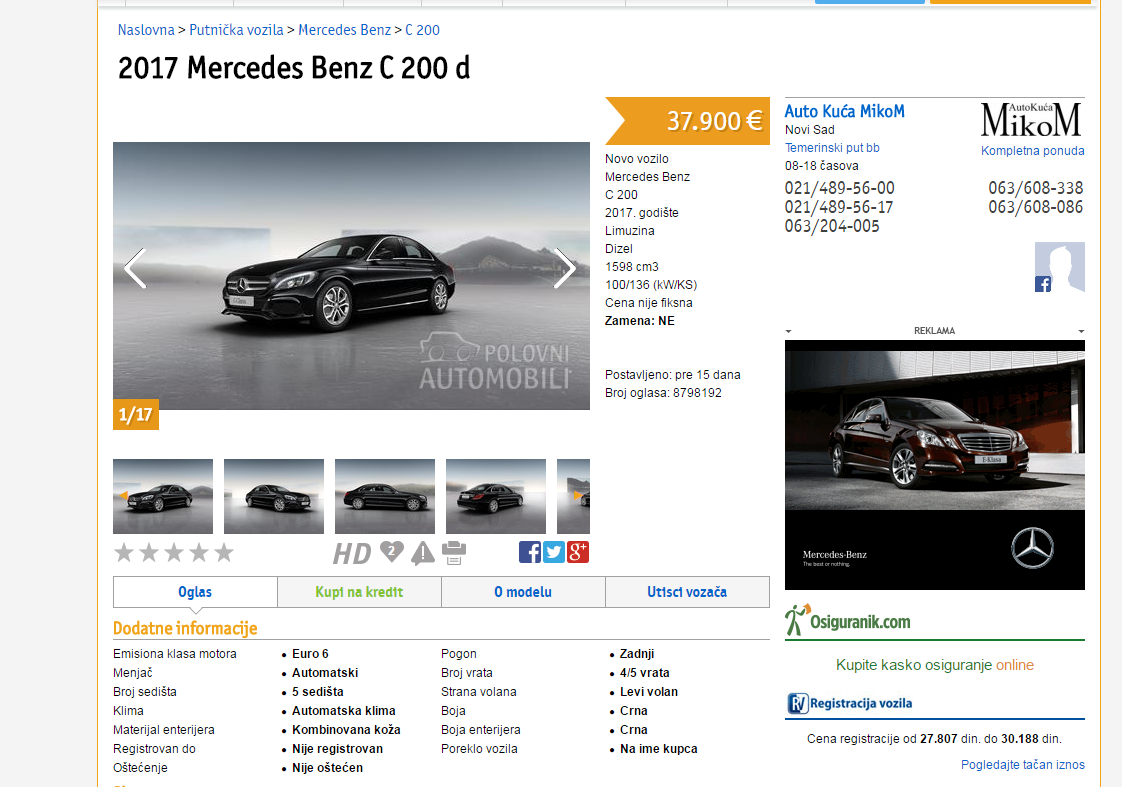Screen dimensions: 1122x787
Task: Click the Na ime kupca value
Action: 658,749
